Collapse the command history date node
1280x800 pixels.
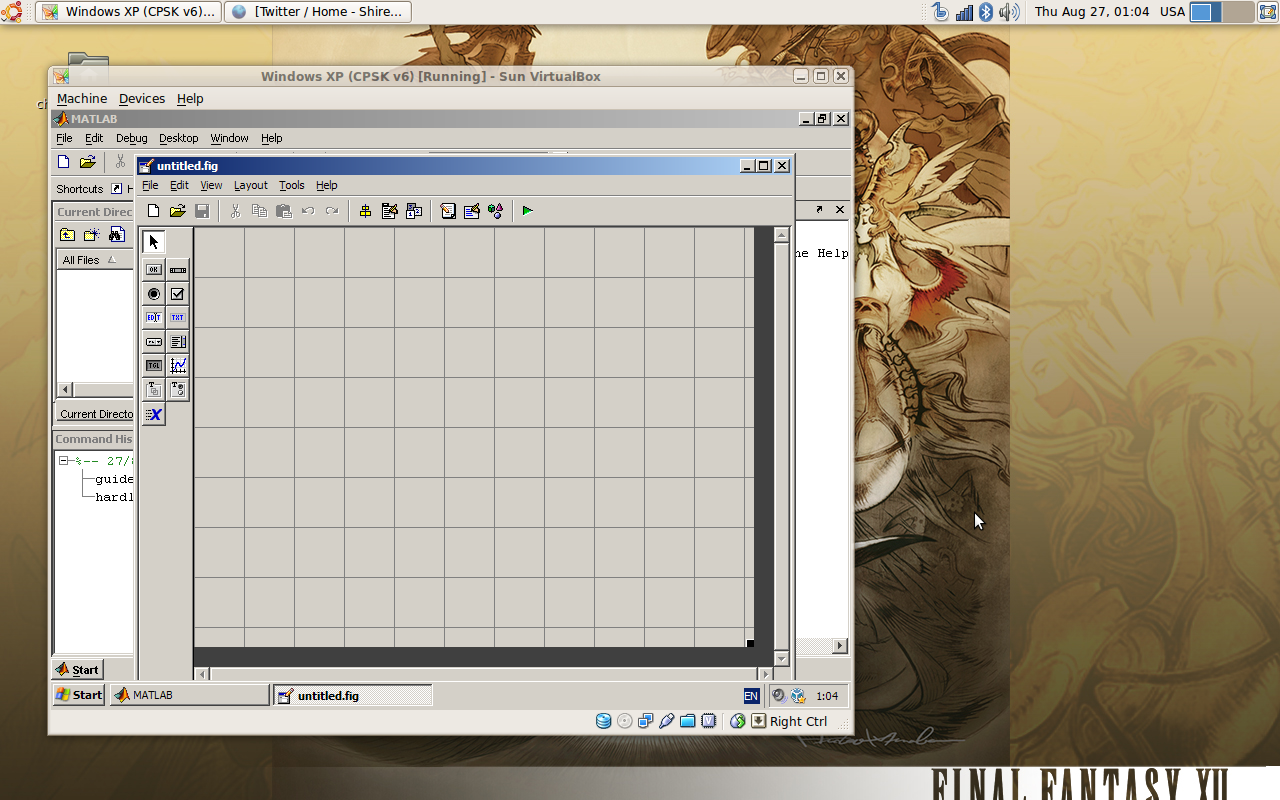[63, 461]
